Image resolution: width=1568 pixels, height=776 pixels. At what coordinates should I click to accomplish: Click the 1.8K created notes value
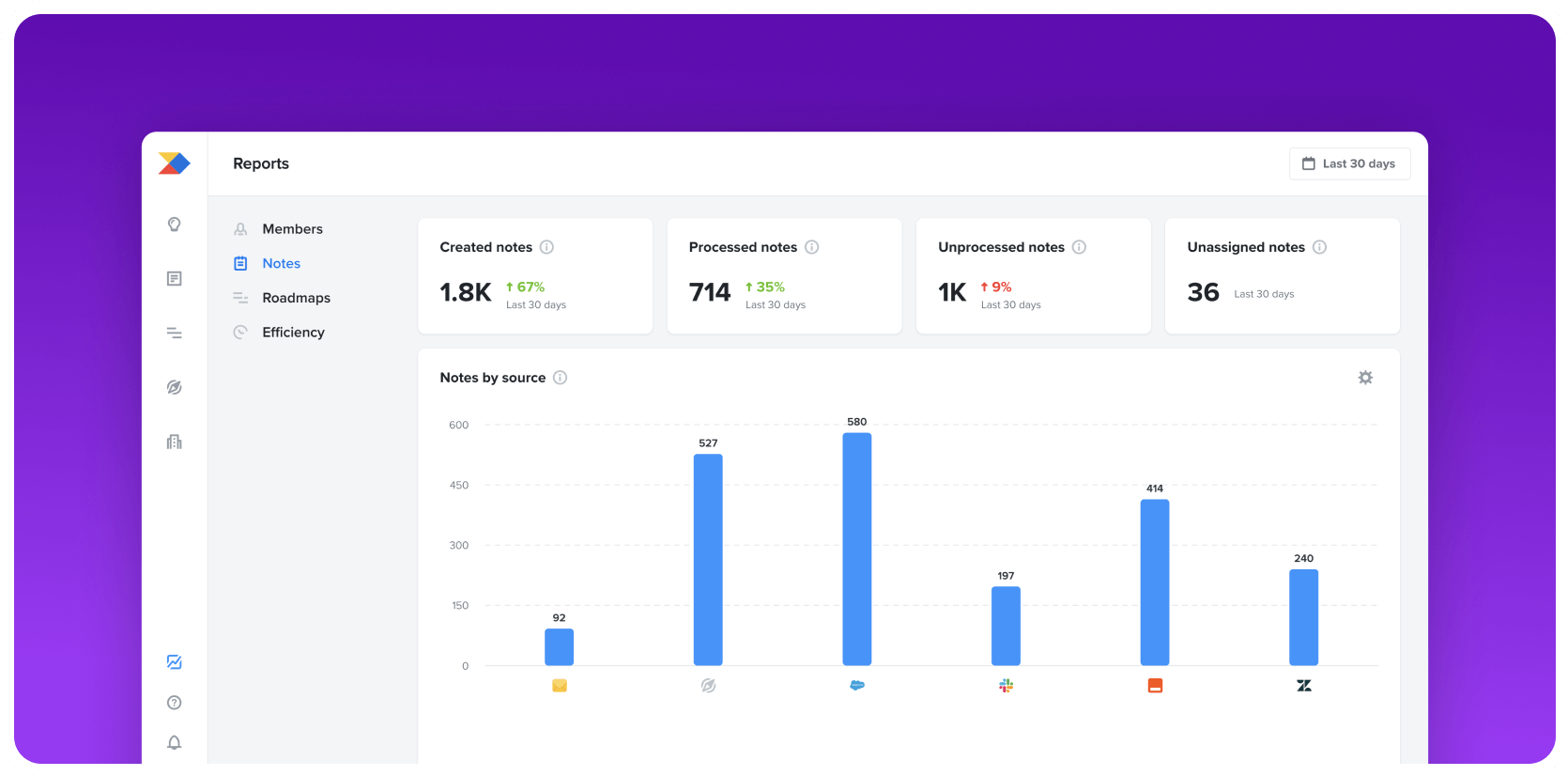pyautogui.click(x=466, y=293)
